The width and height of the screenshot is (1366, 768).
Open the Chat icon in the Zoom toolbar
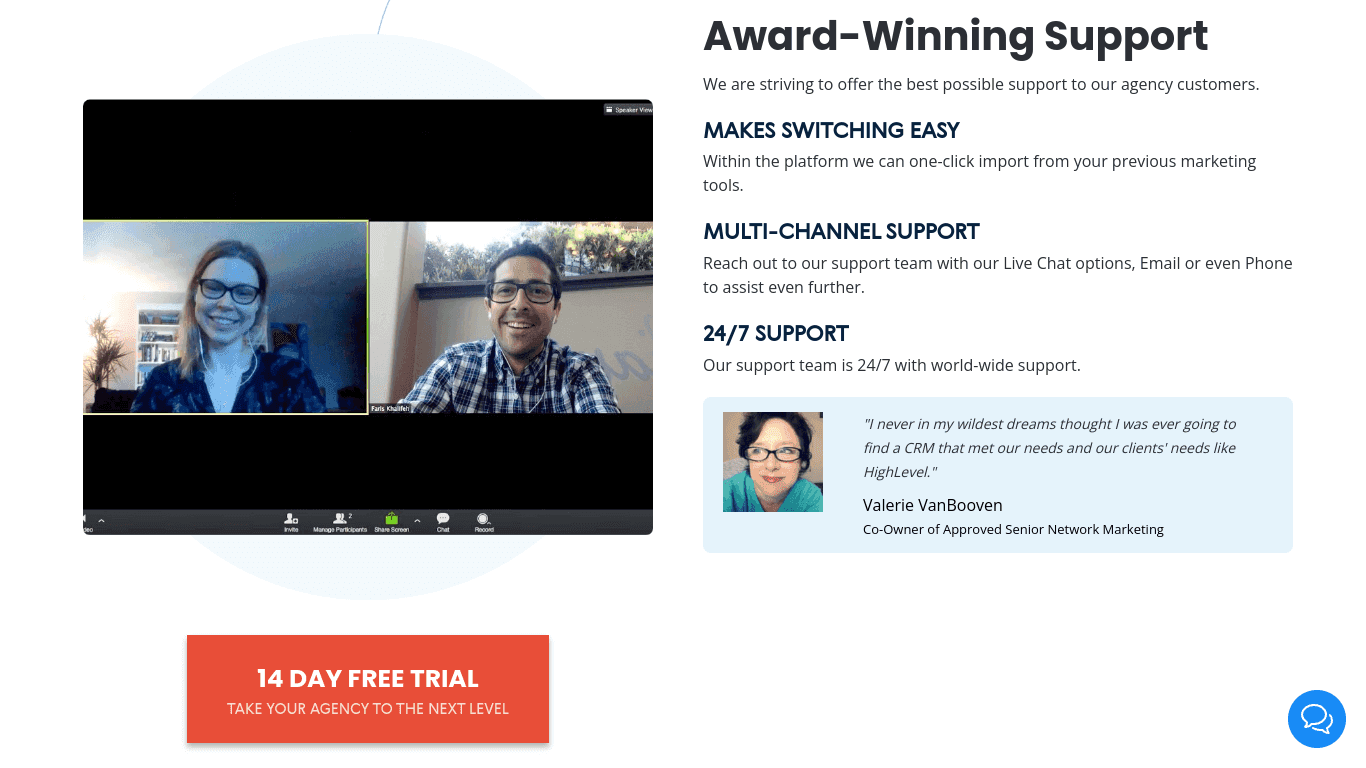pyautogui.click(x=443, y=522)
